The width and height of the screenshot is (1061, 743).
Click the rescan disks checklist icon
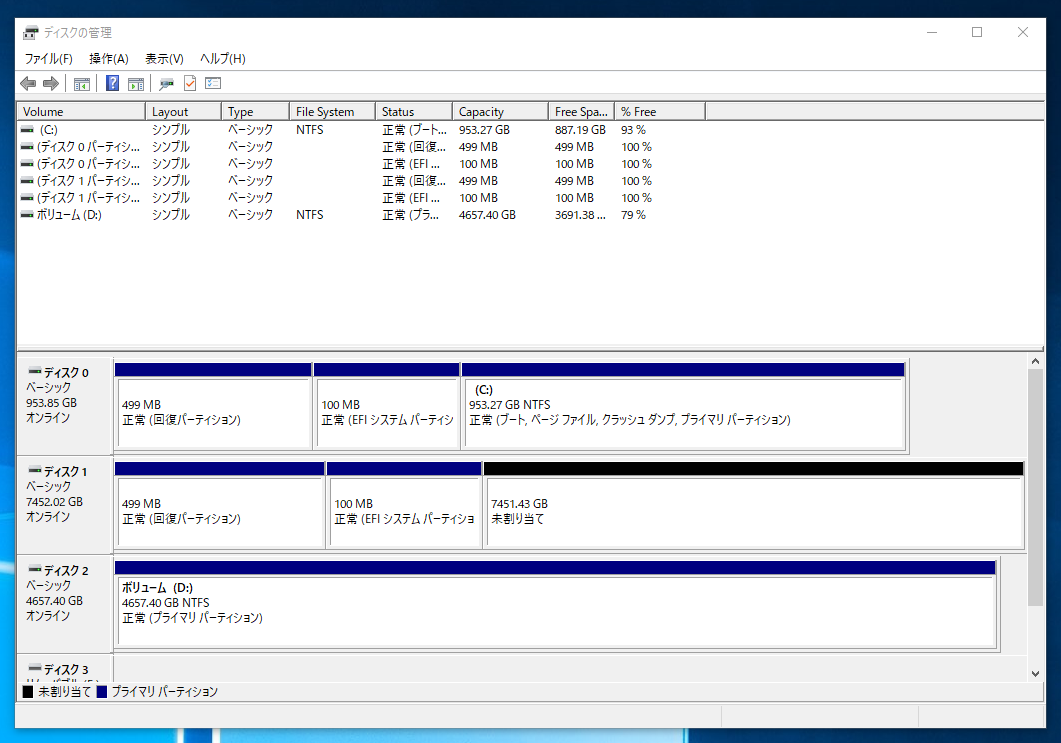pyautogui.click(x=212, y=83)
